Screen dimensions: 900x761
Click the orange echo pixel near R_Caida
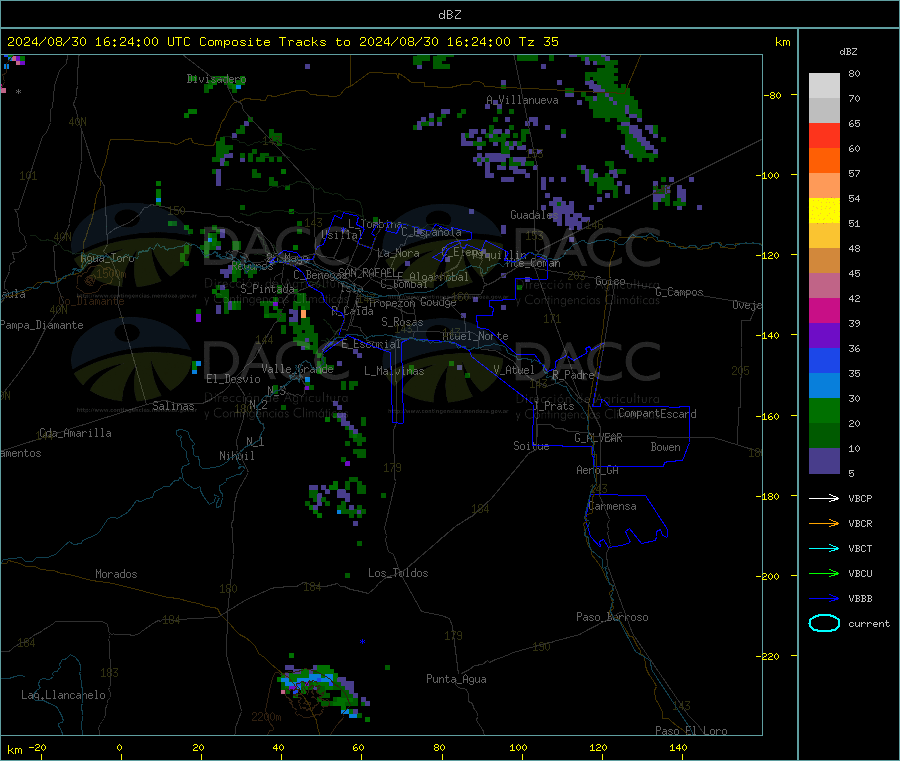[x=303, y=314]
